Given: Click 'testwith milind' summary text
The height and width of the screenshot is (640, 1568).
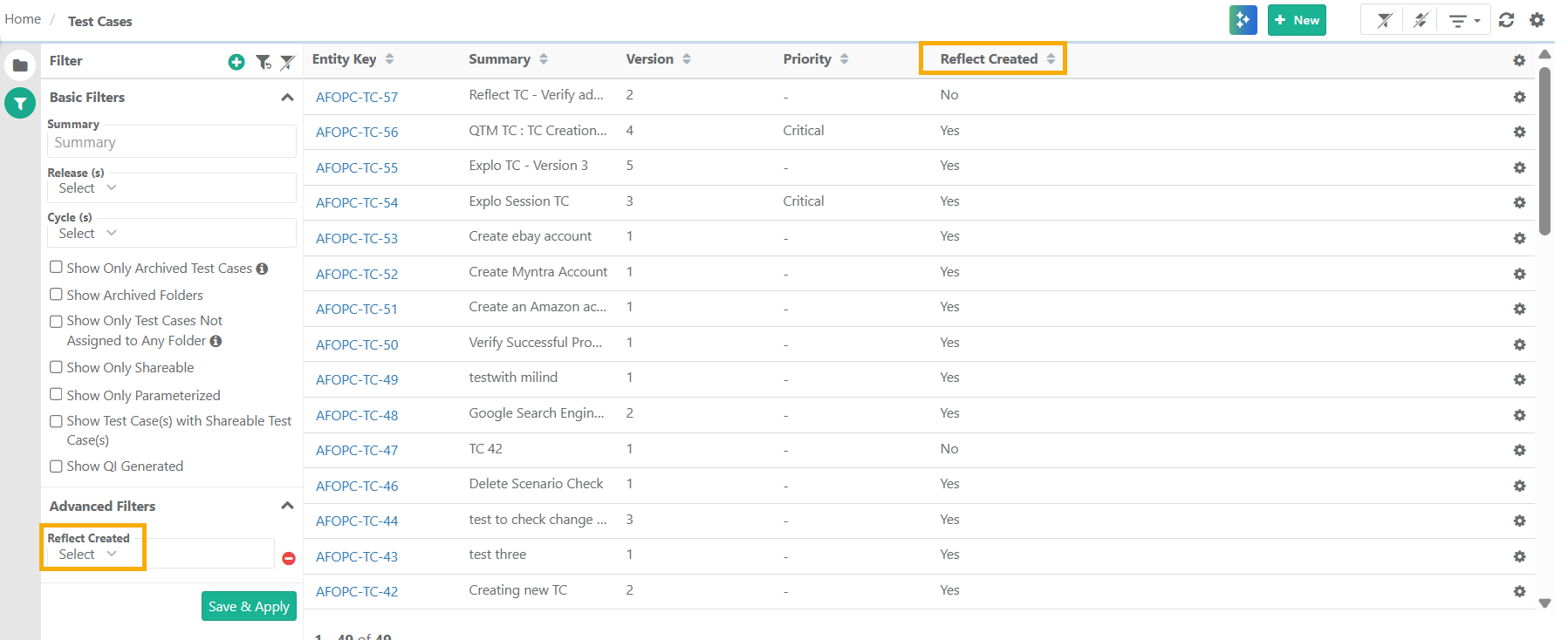Looking at the screenshot, I should tap(513, 378).
